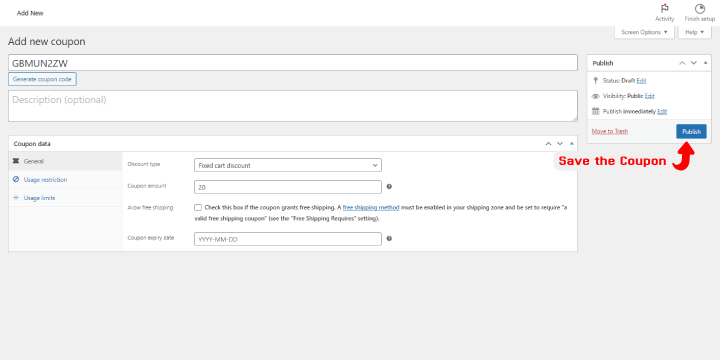Collapse the Coupon data panel

click(571, 144)
